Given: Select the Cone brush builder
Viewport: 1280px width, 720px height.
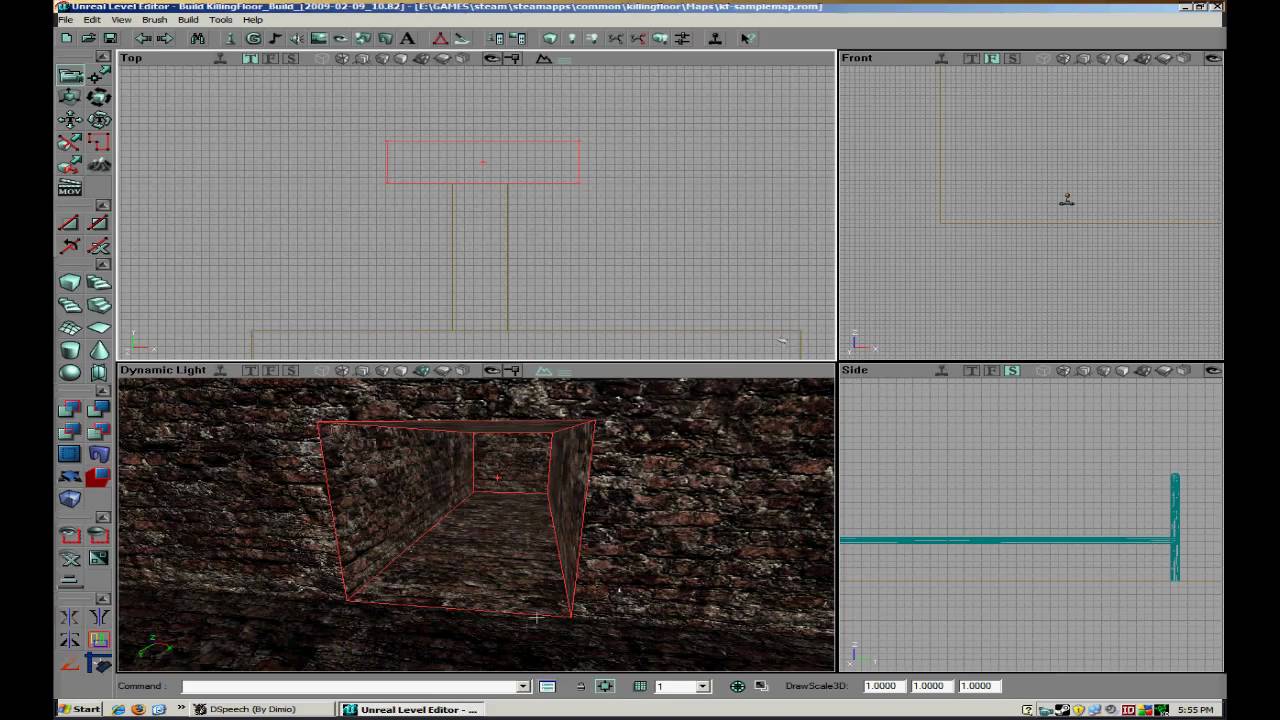Looking at the screenshot, I should click(x=99, y=350).
